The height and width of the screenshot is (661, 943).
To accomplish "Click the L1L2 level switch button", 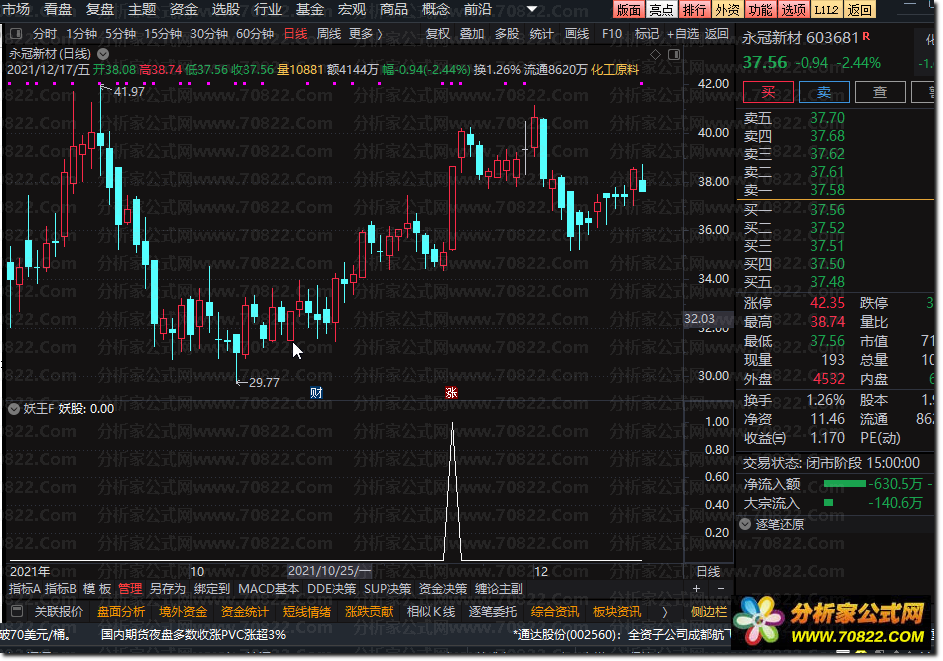I will (826, 10).
